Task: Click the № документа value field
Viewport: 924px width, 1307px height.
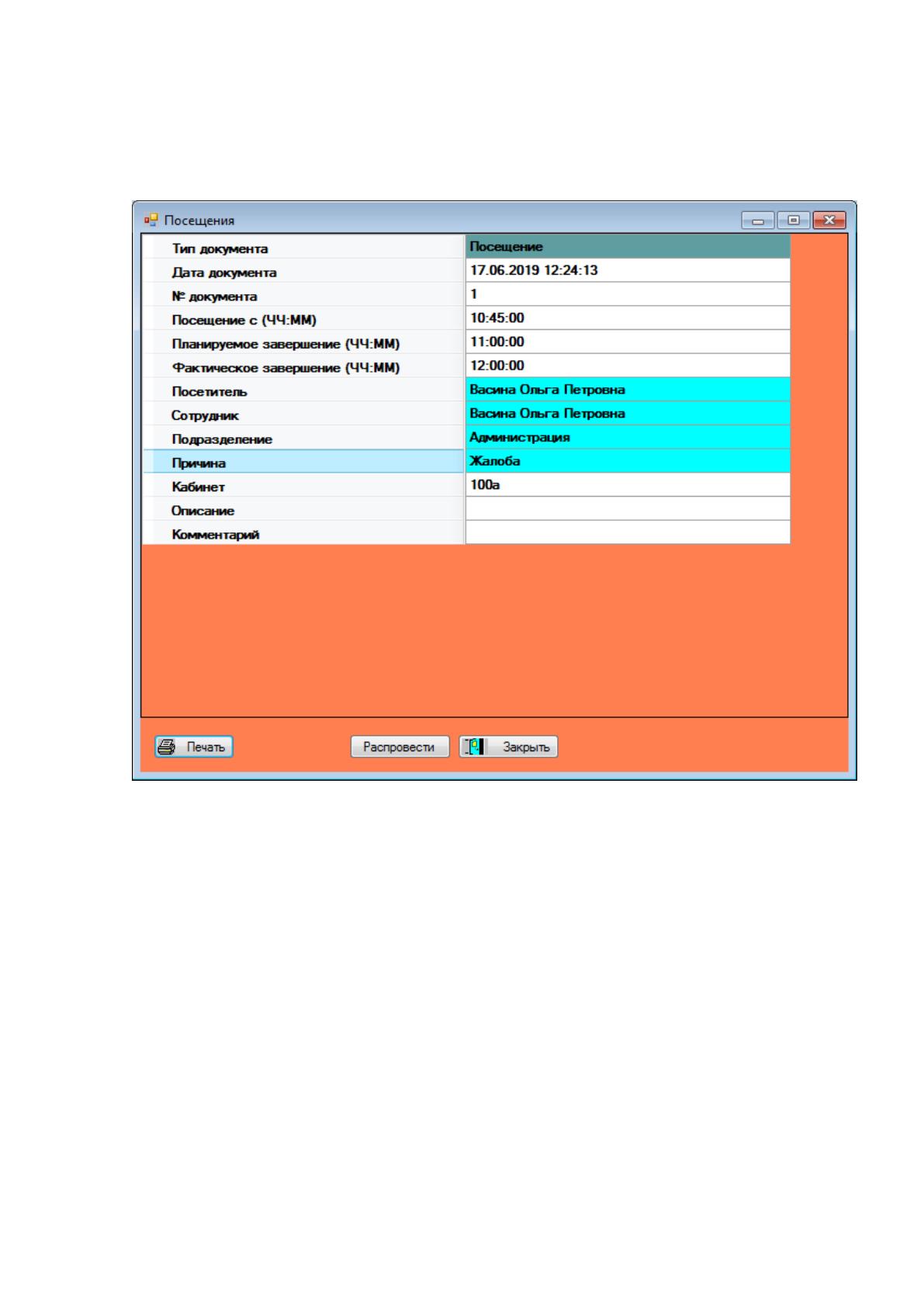Action: coord(628,294)
